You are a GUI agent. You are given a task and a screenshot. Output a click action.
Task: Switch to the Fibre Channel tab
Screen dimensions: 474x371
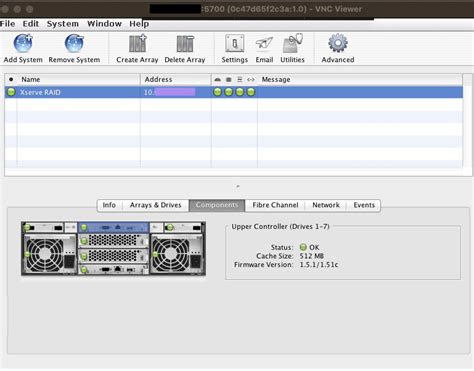(x=275, y=205)
